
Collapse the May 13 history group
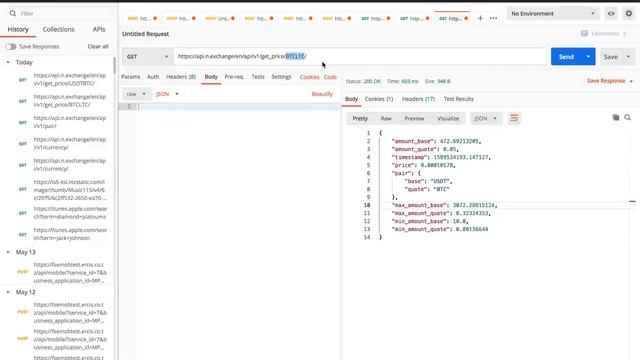click(x=8, y=252)
